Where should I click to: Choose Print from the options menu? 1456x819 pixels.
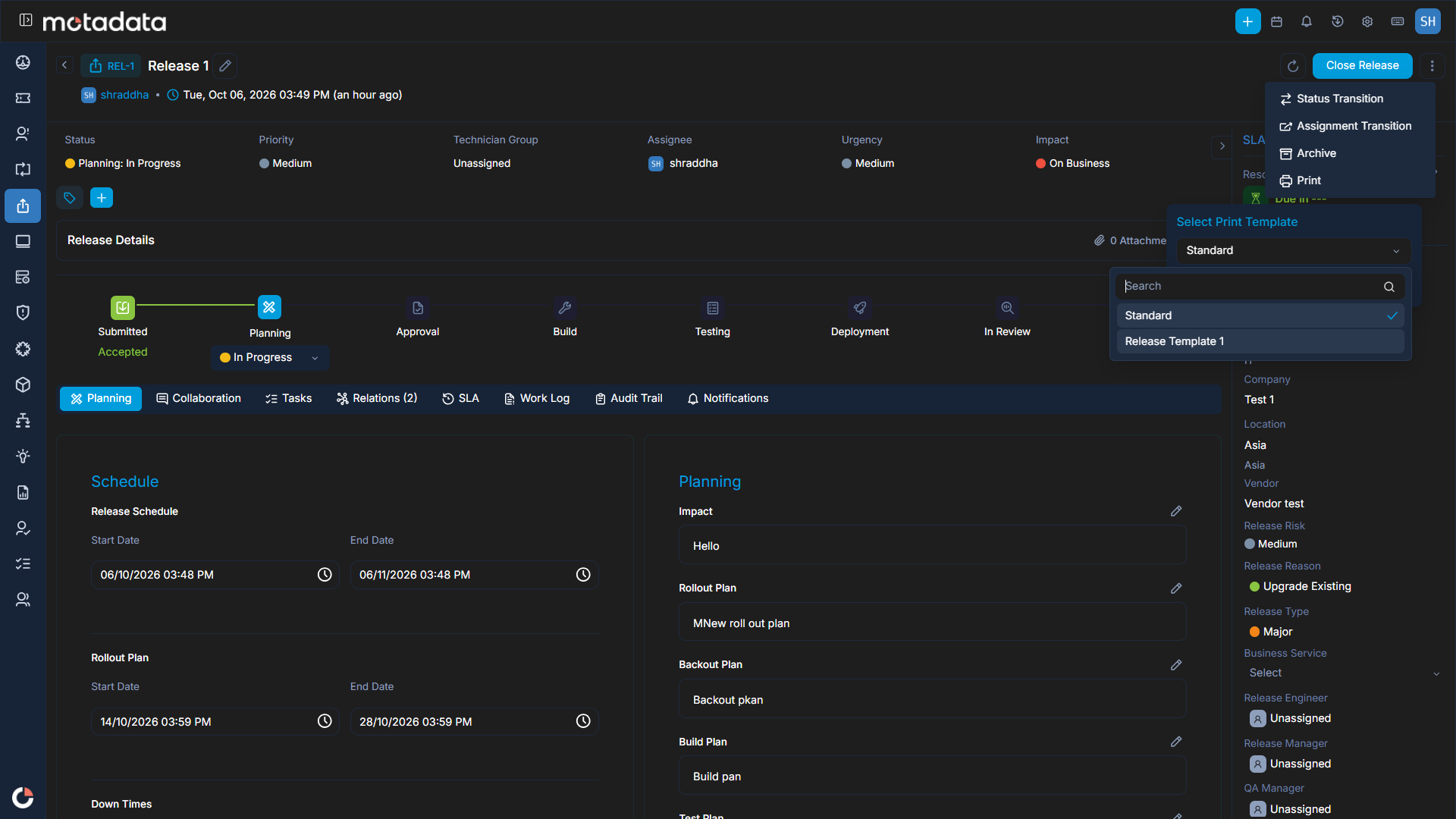tap(1301, 180)
